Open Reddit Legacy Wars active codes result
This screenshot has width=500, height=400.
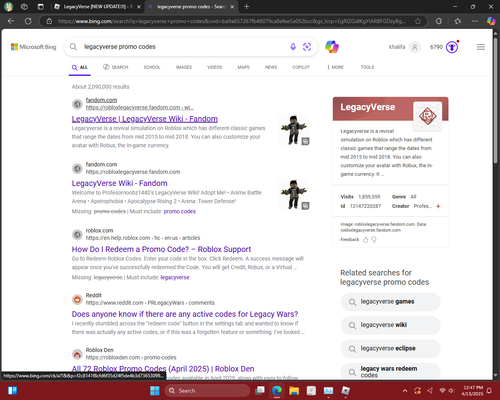(185, 314)
